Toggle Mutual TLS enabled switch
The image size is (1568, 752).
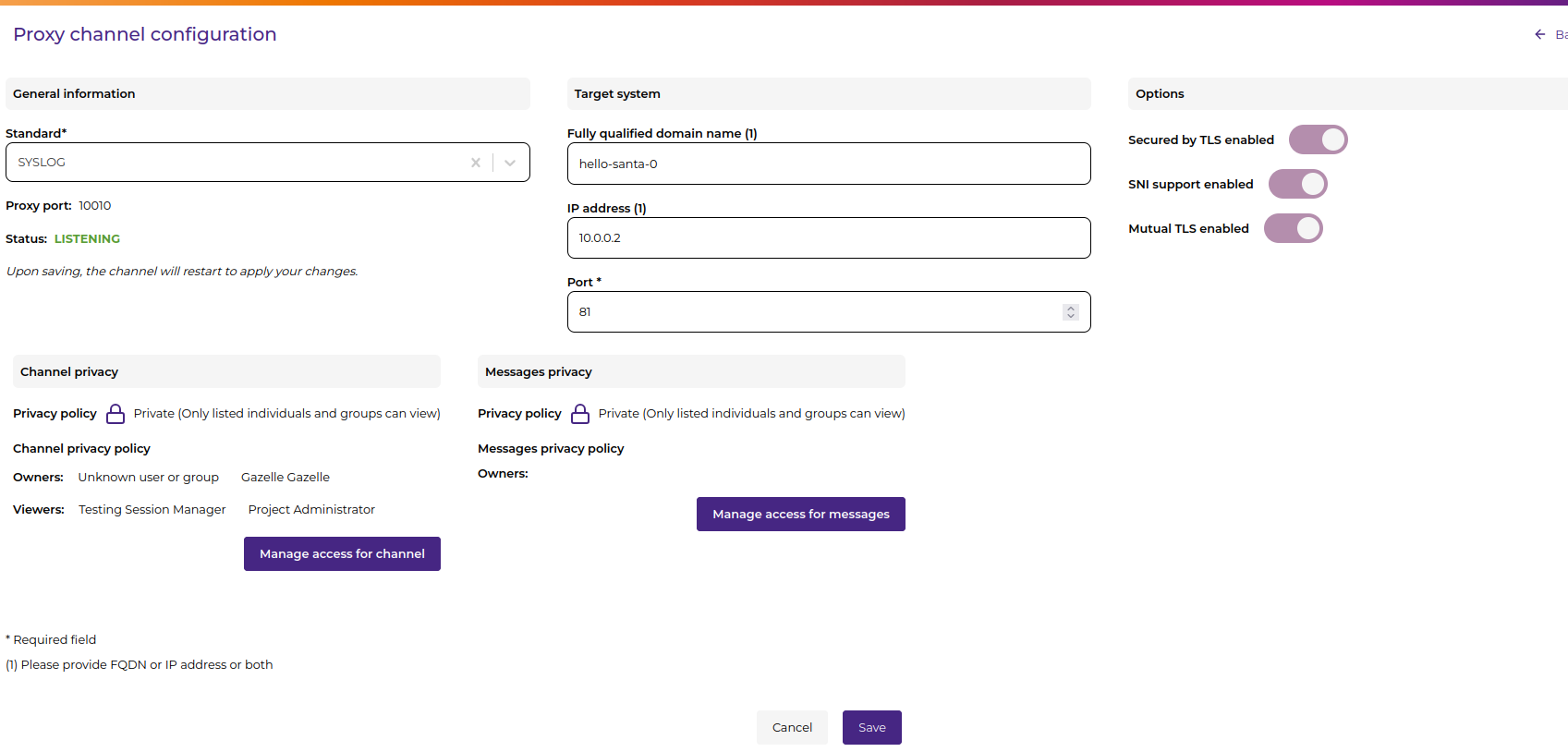coord(1293,228)
